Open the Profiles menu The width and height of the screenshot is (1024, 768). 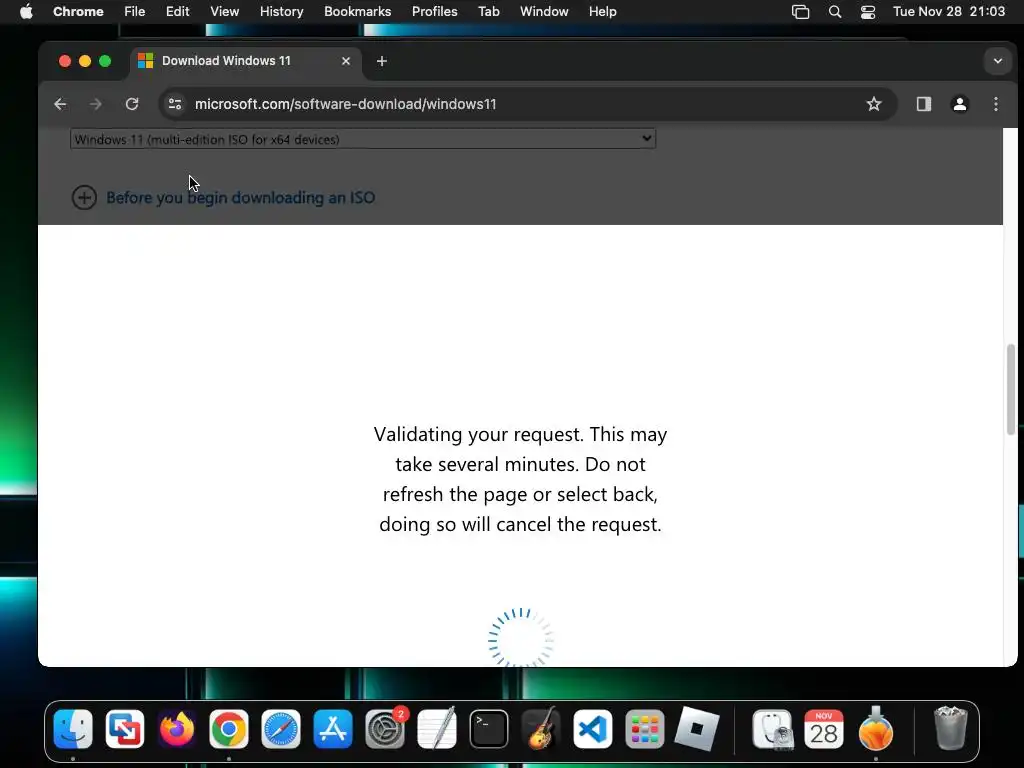(434, 12)
